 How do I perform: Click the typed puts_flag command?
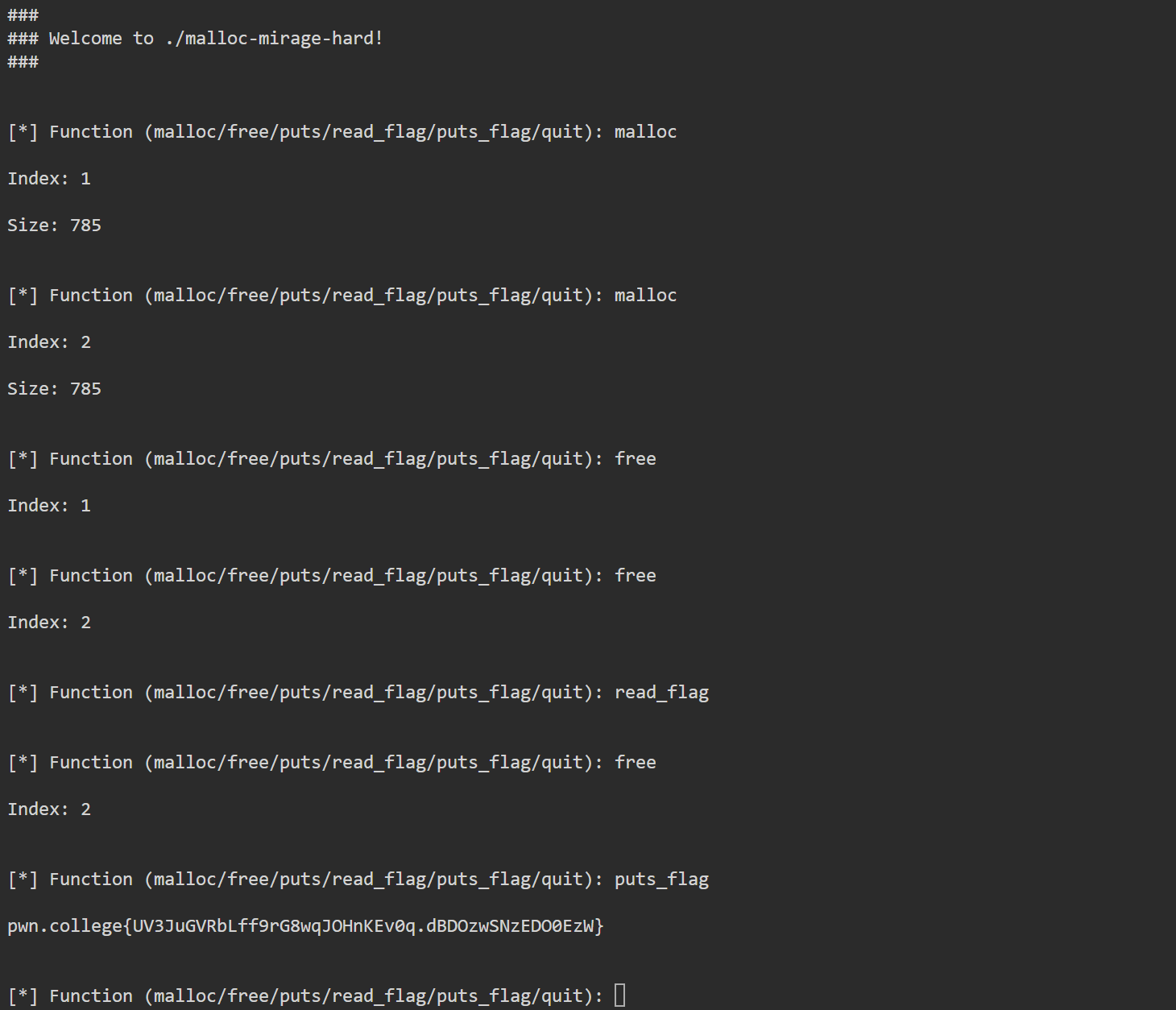point(661,880)
